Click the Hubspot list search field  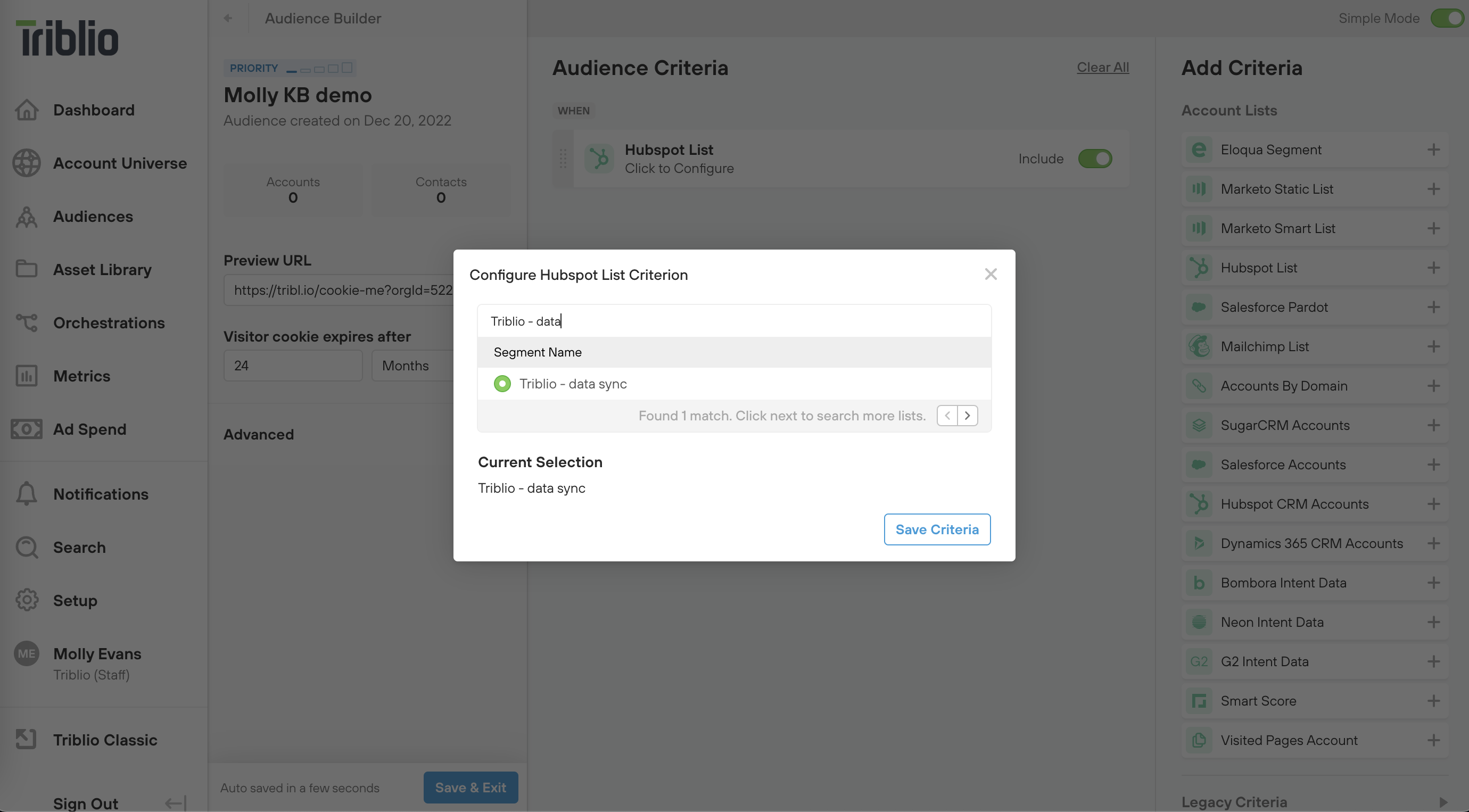point(733,321)
